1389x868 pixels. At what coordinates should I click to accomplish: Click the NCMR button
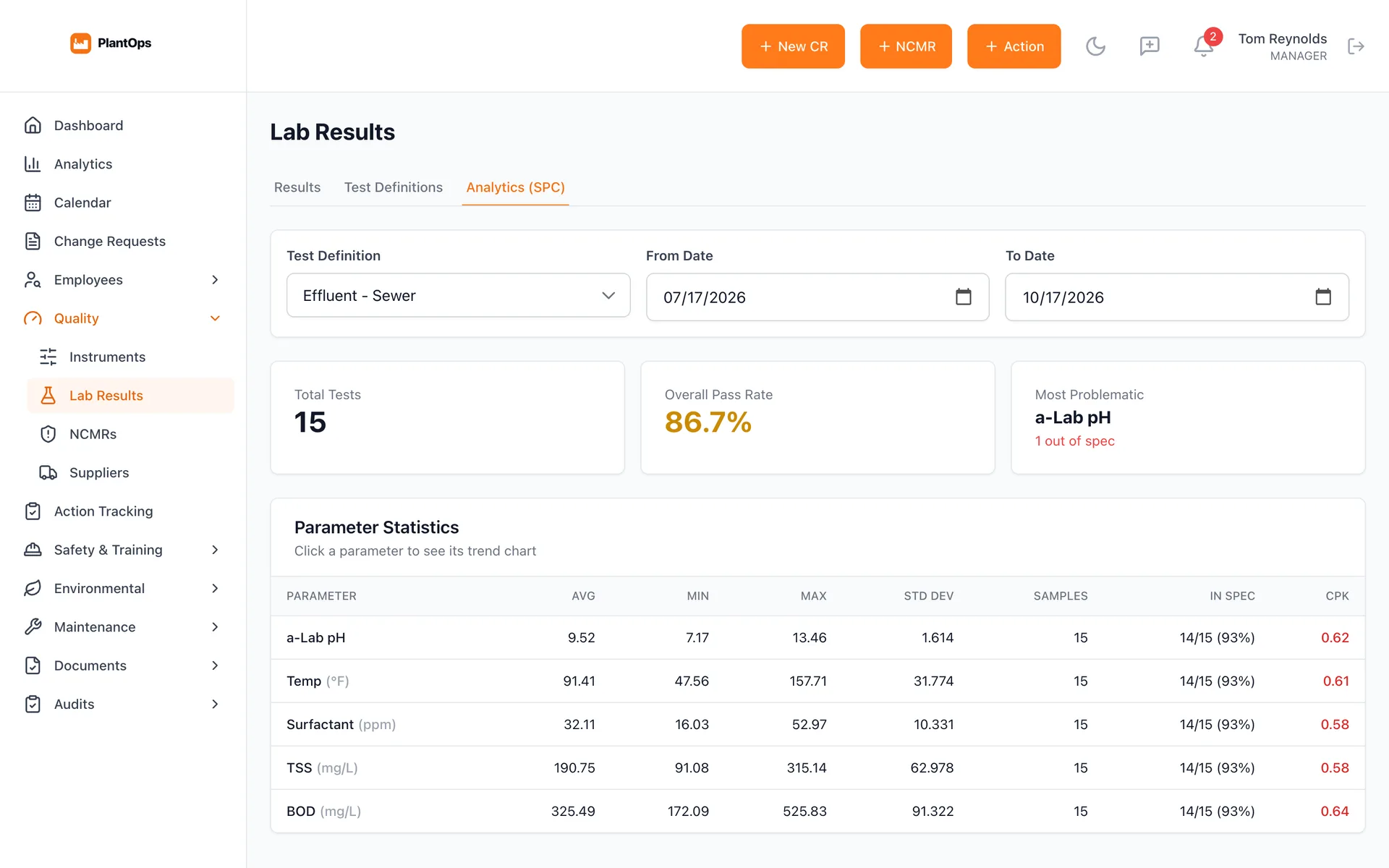[906, 46]
